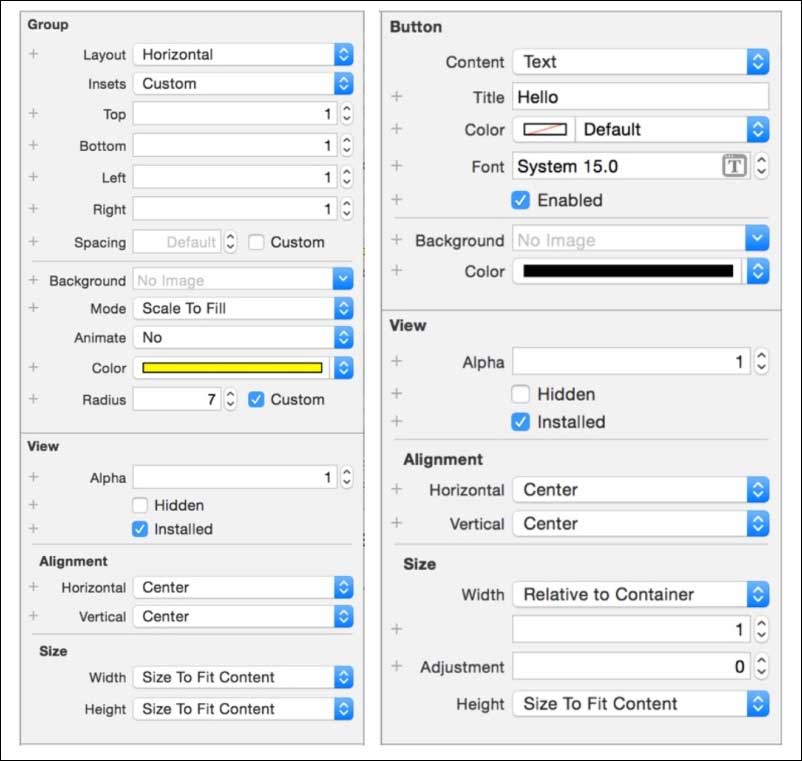Check the Hidden box in Group view

[x=141, y=505]
